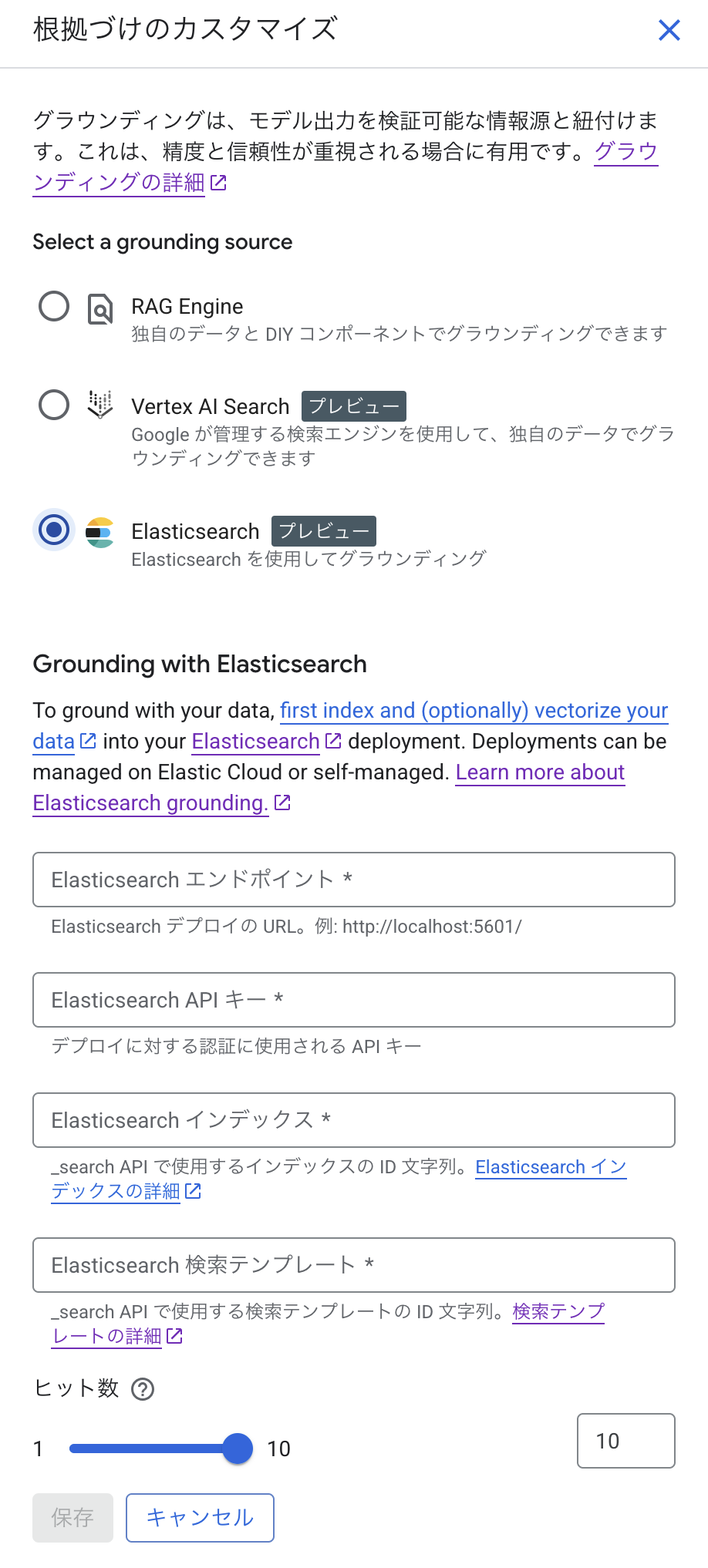Click the キャンセル button
Image resolution: width=708 pixels, height=1568 pixels.
pyautogui.click(x=200, y=1518)
